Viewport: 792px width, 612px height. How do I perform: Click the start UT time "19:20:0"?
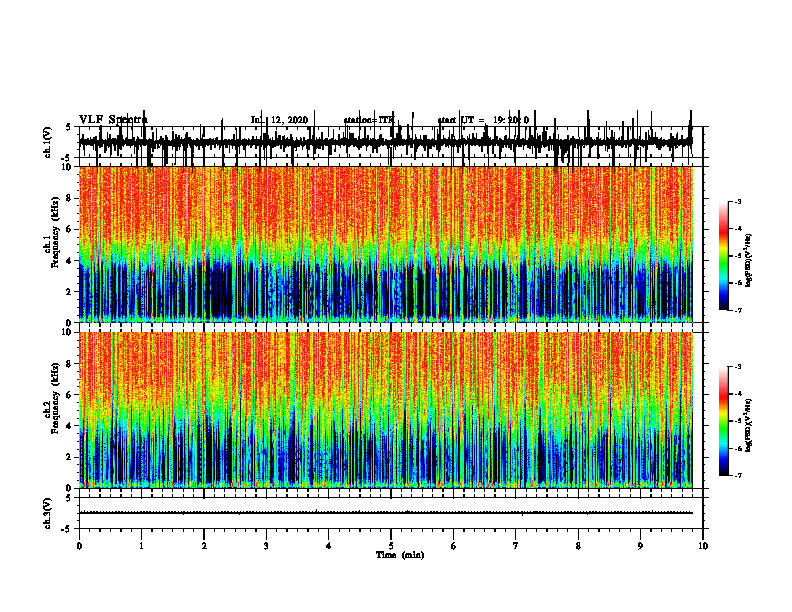511,120
